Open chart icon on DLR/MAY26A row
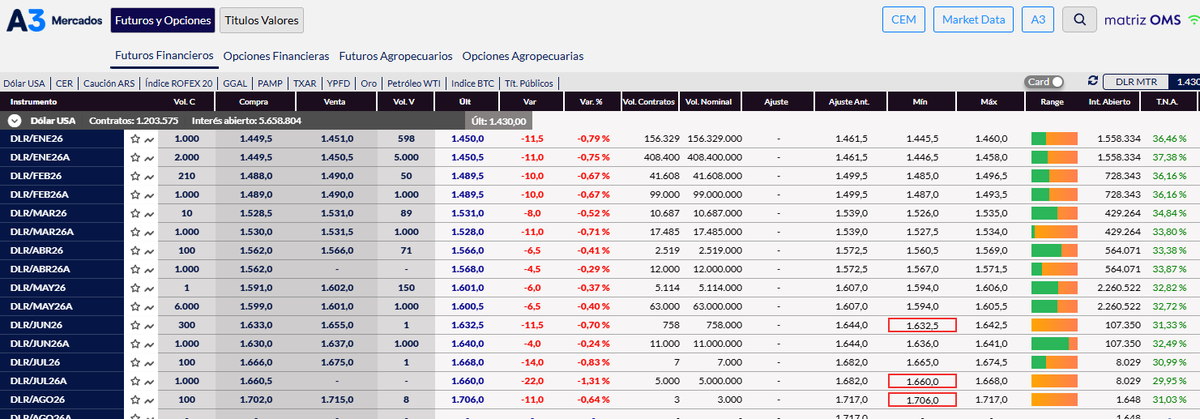 [x=149, y=307]
